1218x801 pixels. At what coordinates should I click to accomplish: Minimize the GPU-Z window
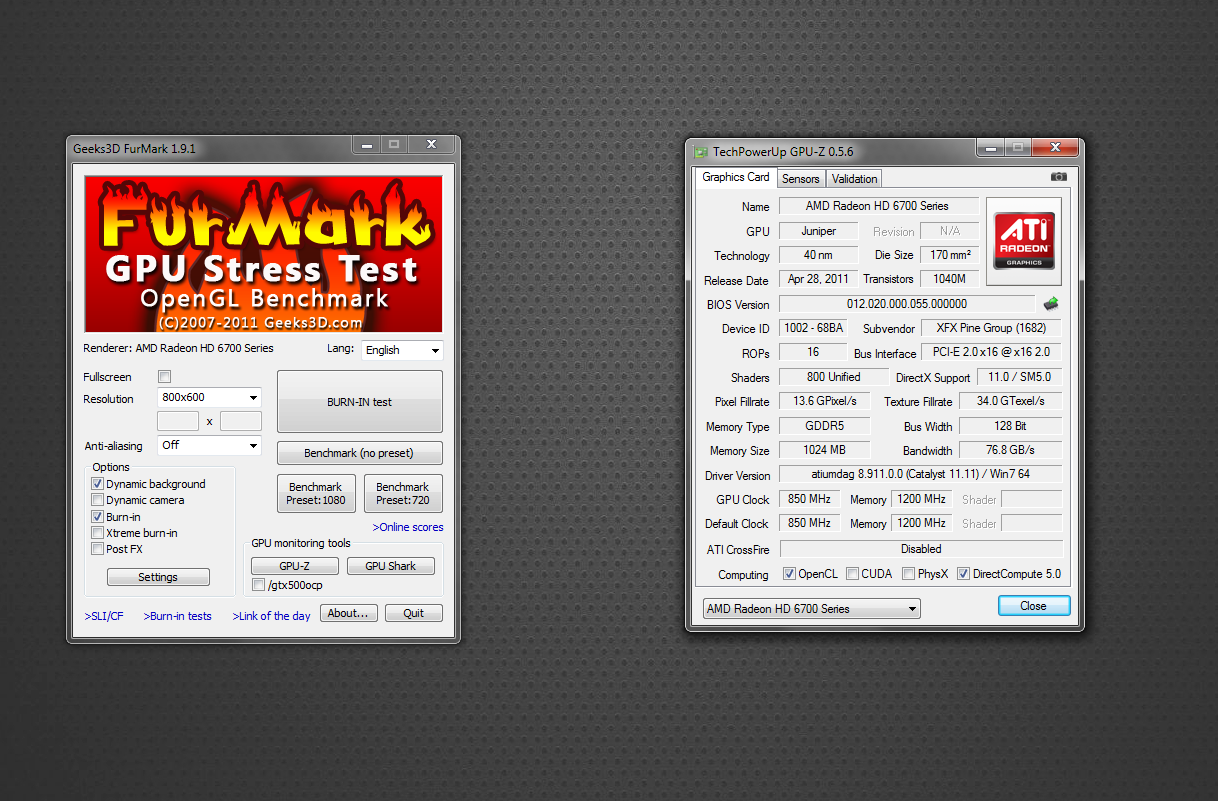[x=990, y=148]
